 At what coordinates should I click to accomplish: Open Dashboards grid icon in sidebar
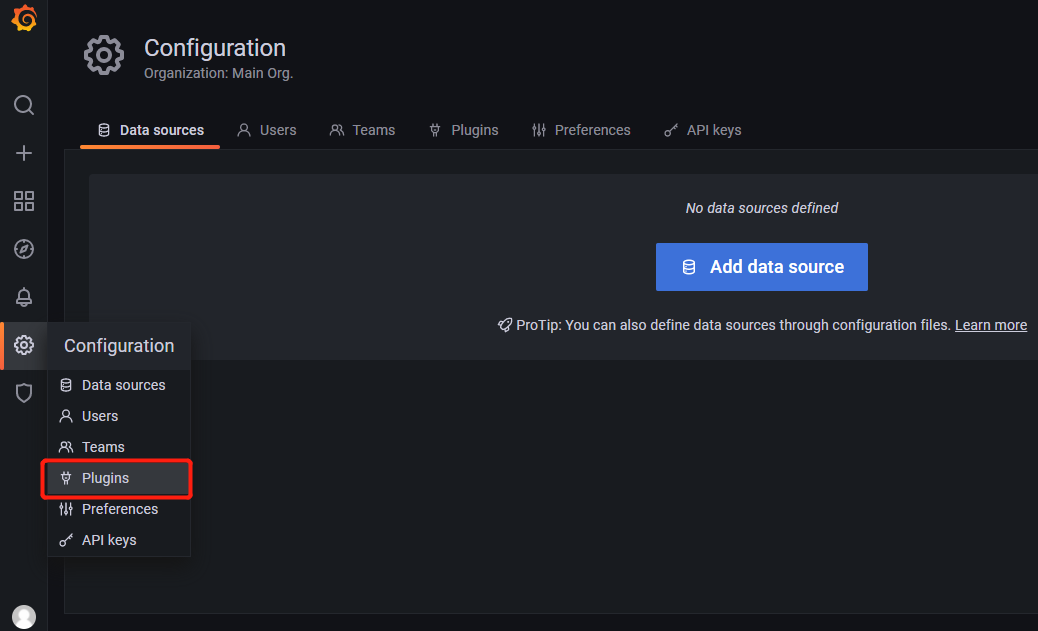coord(24,201)
